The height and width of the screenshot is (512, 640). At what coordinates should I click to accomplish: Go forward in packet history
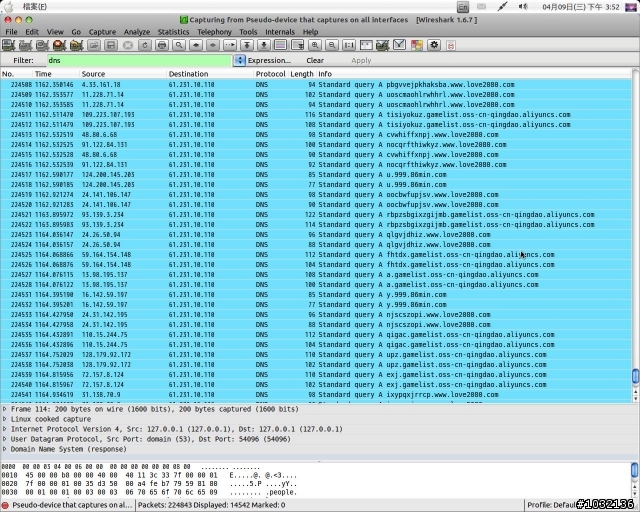coord(213,45)
